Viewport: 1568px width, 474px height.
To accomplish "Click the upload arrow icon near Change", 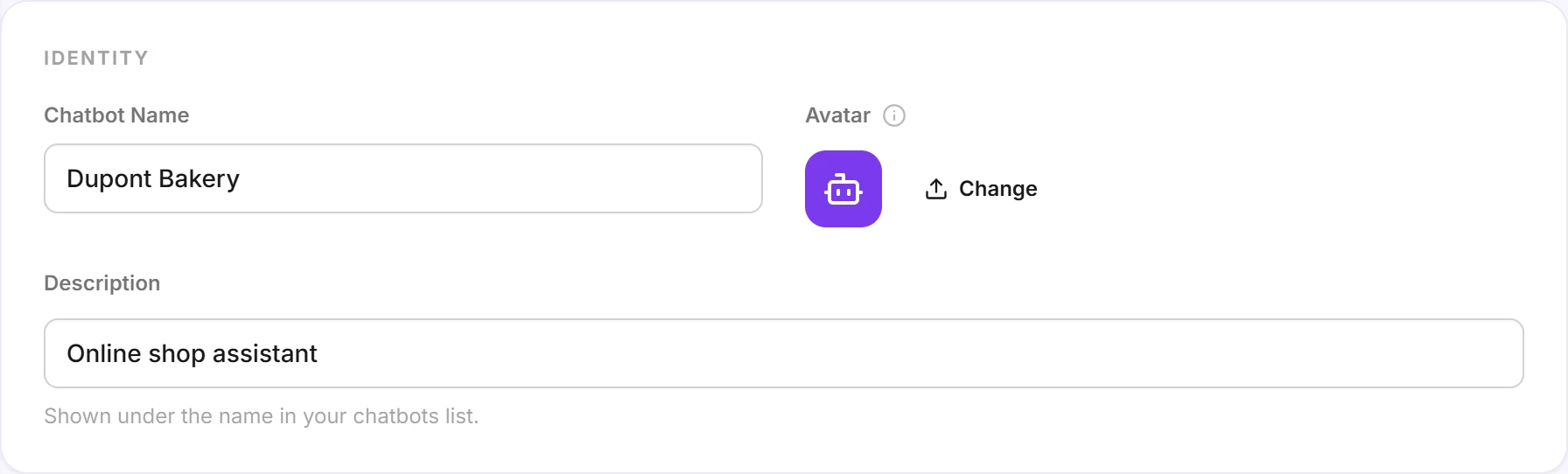I will point(936,189).
